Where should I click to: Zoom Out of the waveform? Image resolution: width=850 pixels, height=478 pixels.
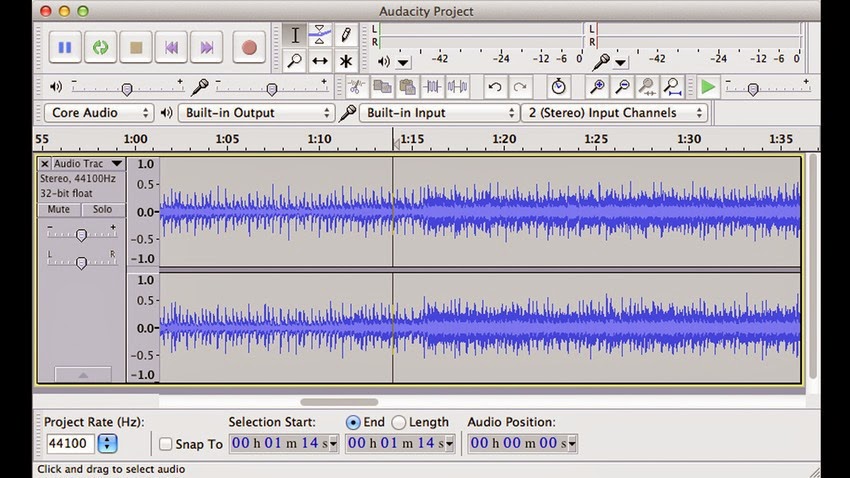click(x=622, y=87)
